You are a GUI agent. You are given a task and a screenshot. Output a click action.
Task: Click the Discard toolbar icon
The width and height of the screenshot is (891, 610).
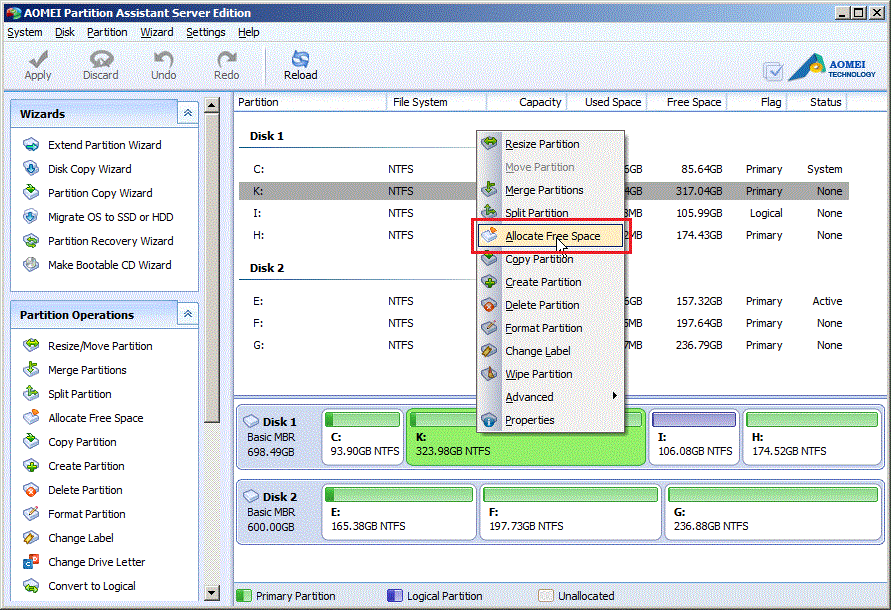(x=101, y=59)
